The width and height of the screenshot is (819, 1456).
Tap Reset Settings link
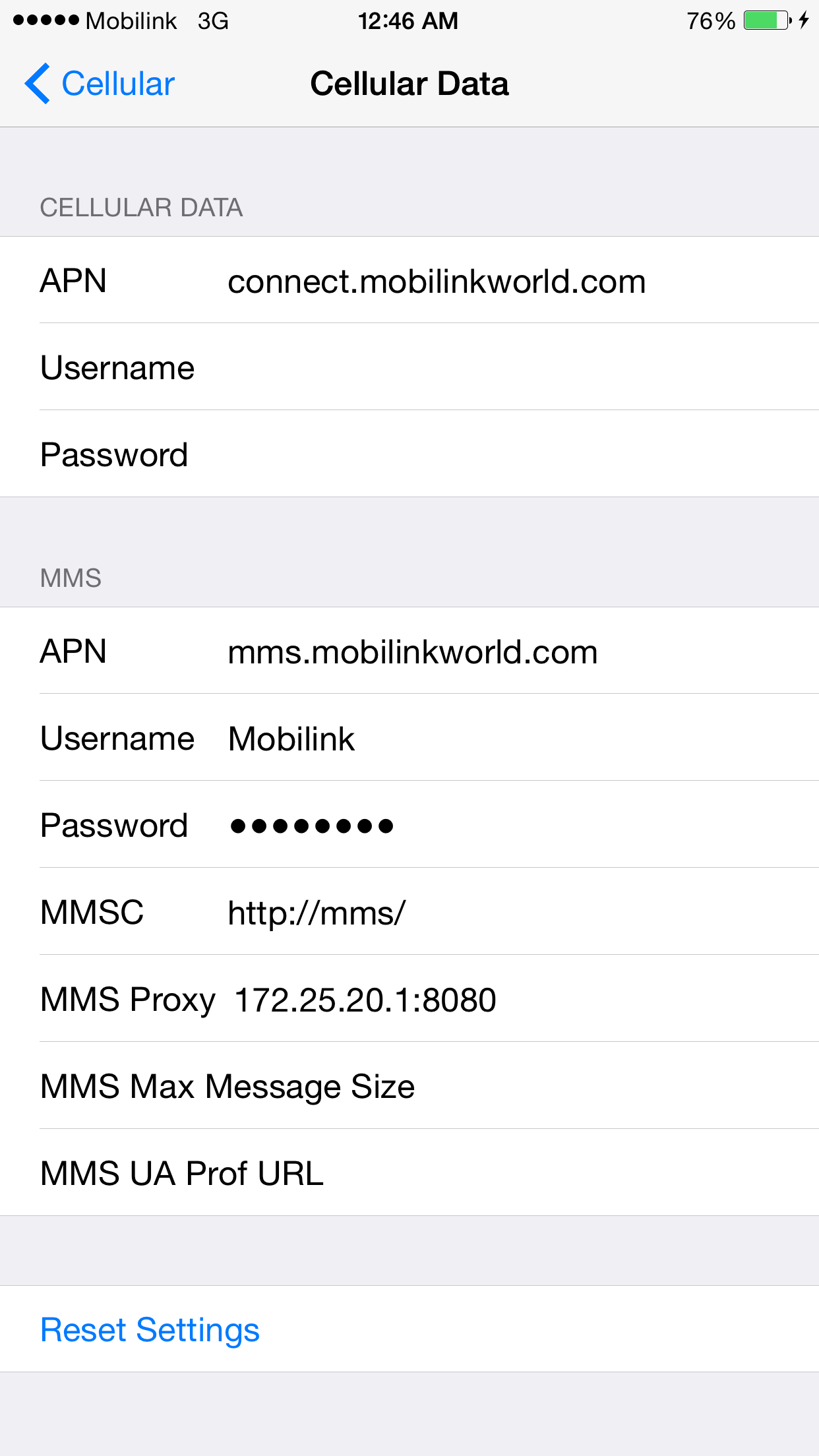pyautogui.click(x=150, y=1329)
